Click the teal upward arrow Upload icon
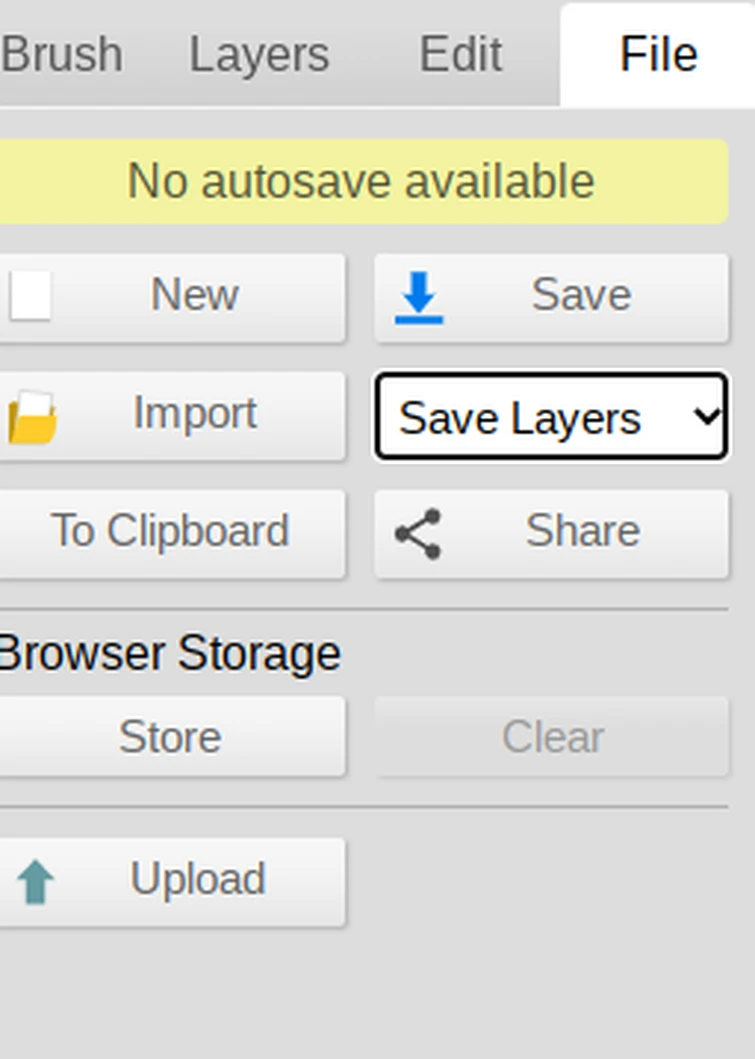 coord(36,882)
